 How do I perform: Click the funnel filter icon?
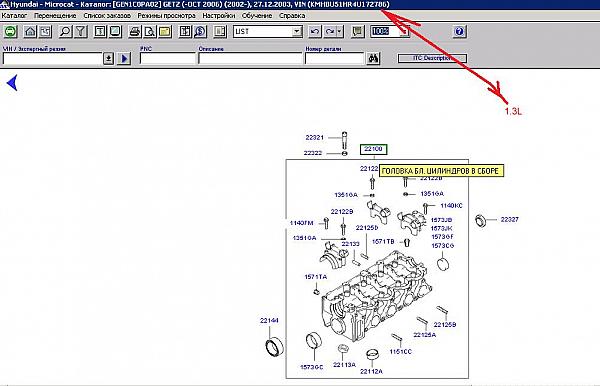(x=81, y=31)
